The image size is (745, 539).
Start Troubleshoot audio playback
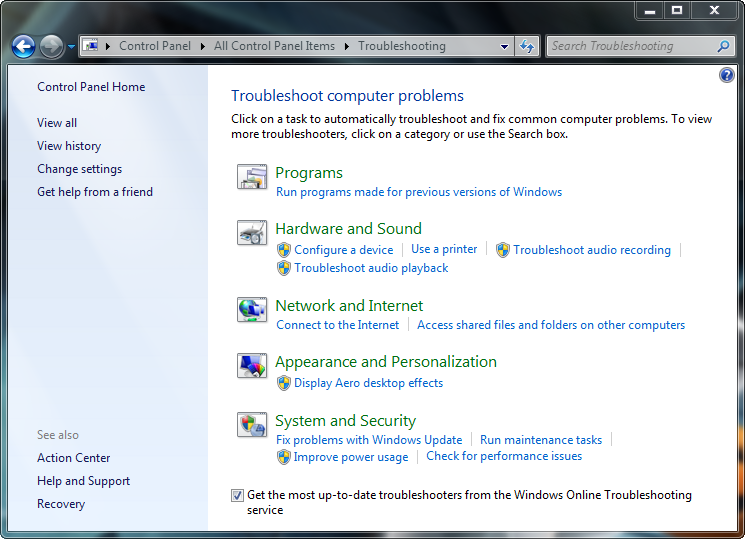[x=371, y=268]
